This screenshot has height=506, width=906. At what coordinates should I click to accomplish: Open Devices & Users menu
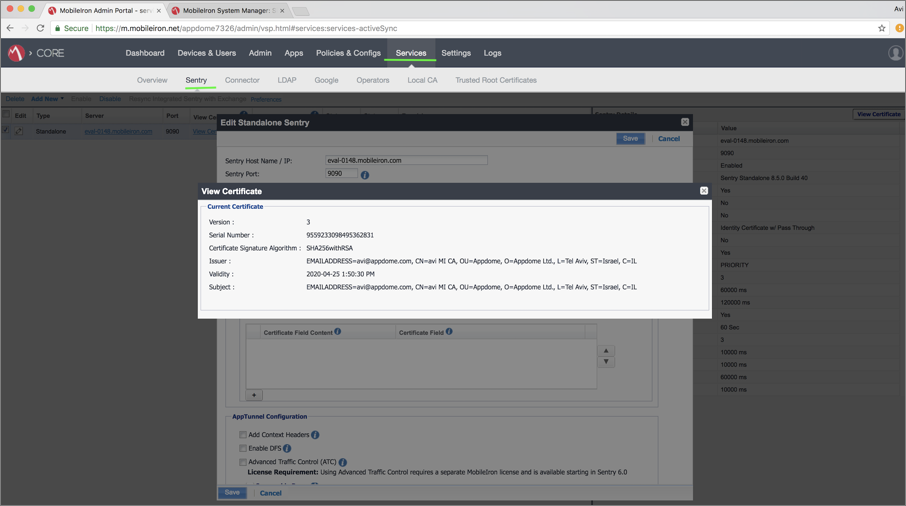click(207, 53)
